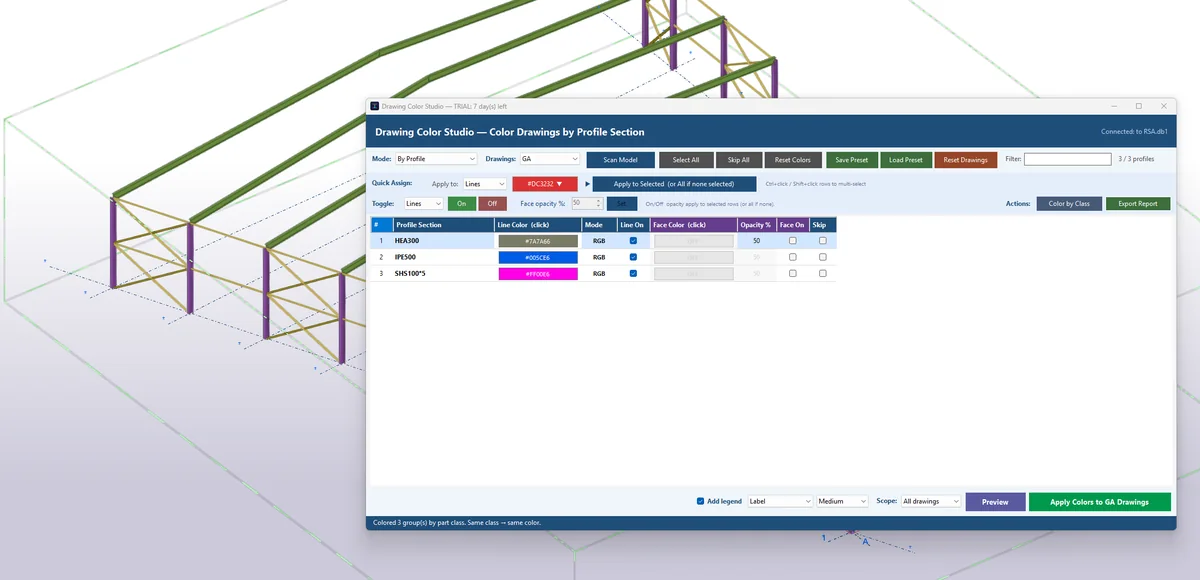Click the Save Preset button
This screenshot has width=1200, height=580.
[852, 160]
